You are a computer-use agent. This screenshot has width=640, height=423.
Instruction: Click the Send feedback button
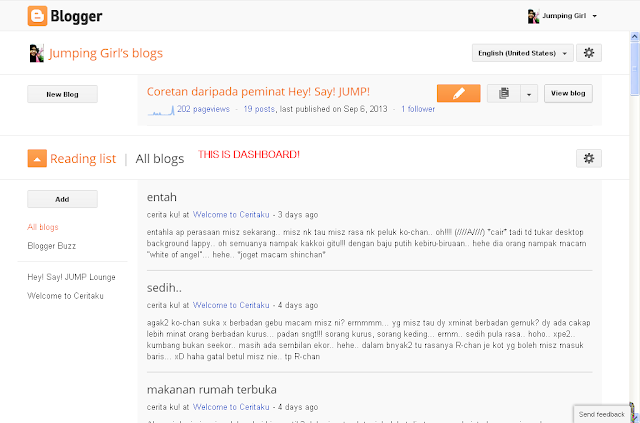click(602, 414)
